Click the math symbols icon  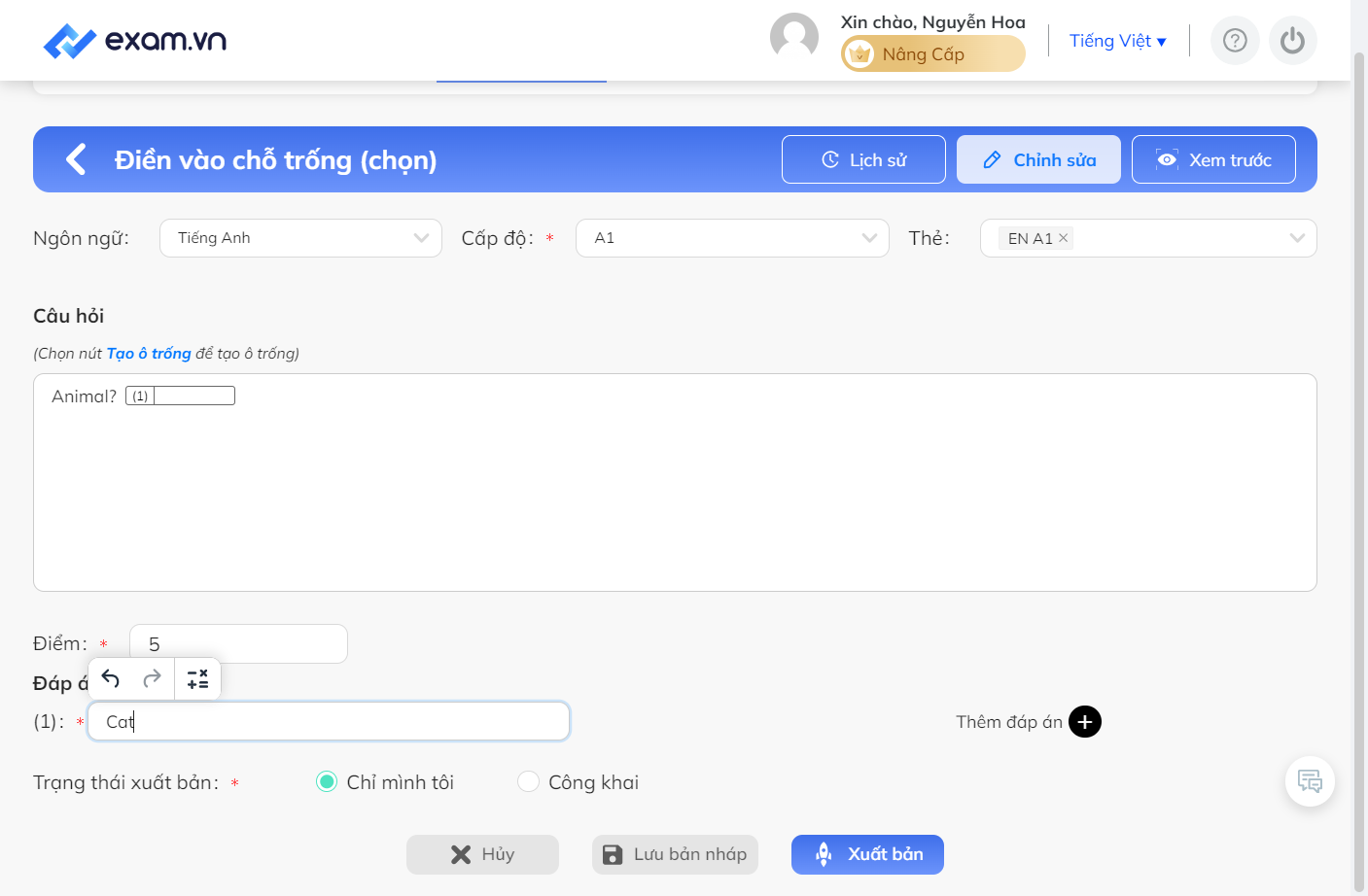197,678
